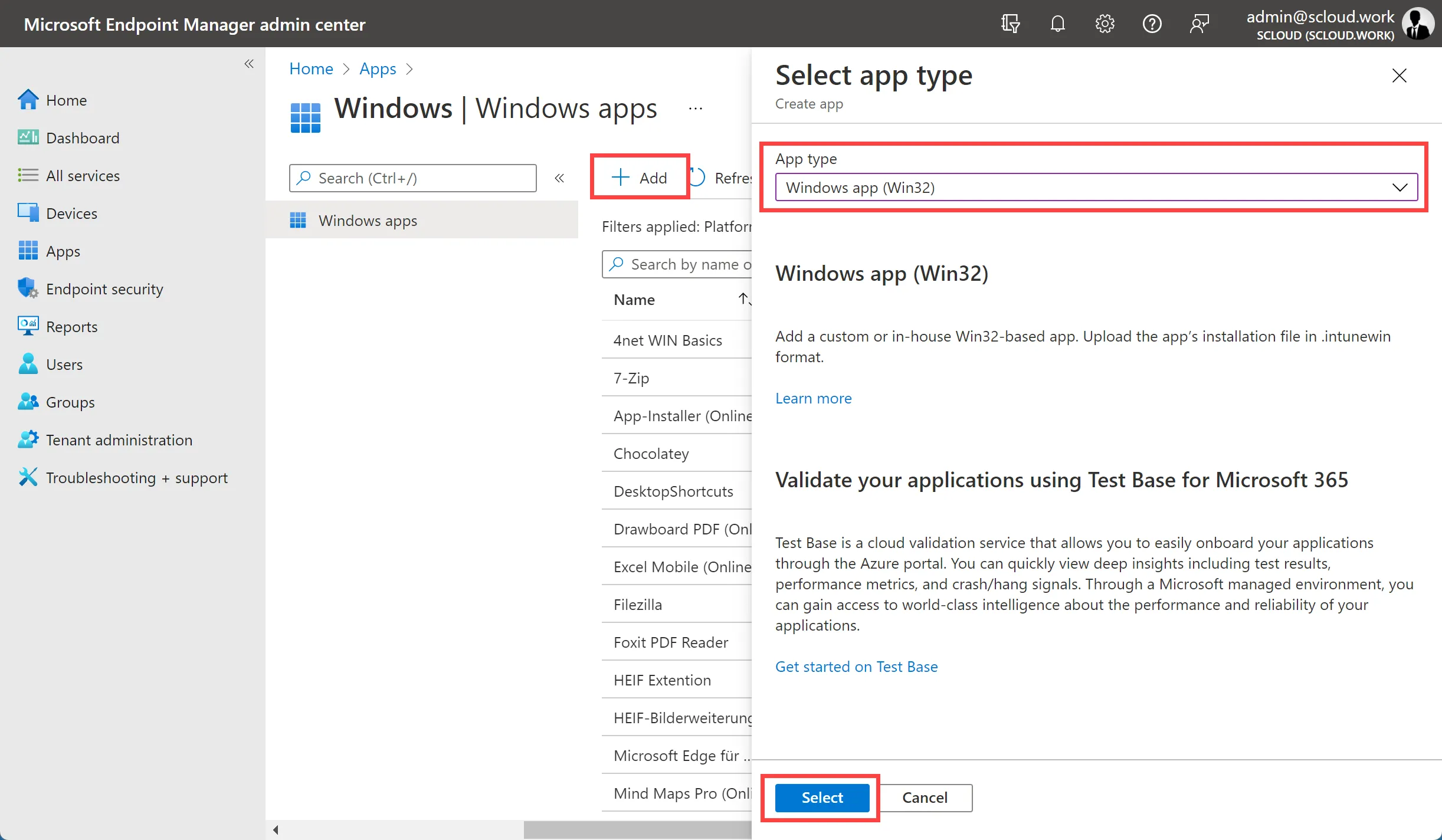Click the All services list icon
This screenshot has width=1442, height=840.
[x=28, y=175]
